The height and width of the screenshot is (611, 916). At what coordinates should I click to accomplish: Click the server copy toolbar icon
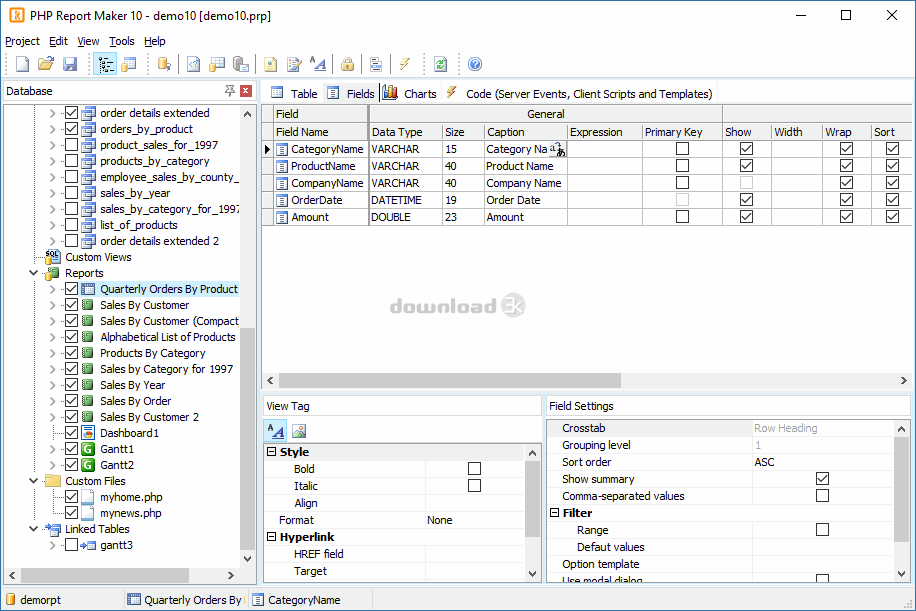point(241,64)
